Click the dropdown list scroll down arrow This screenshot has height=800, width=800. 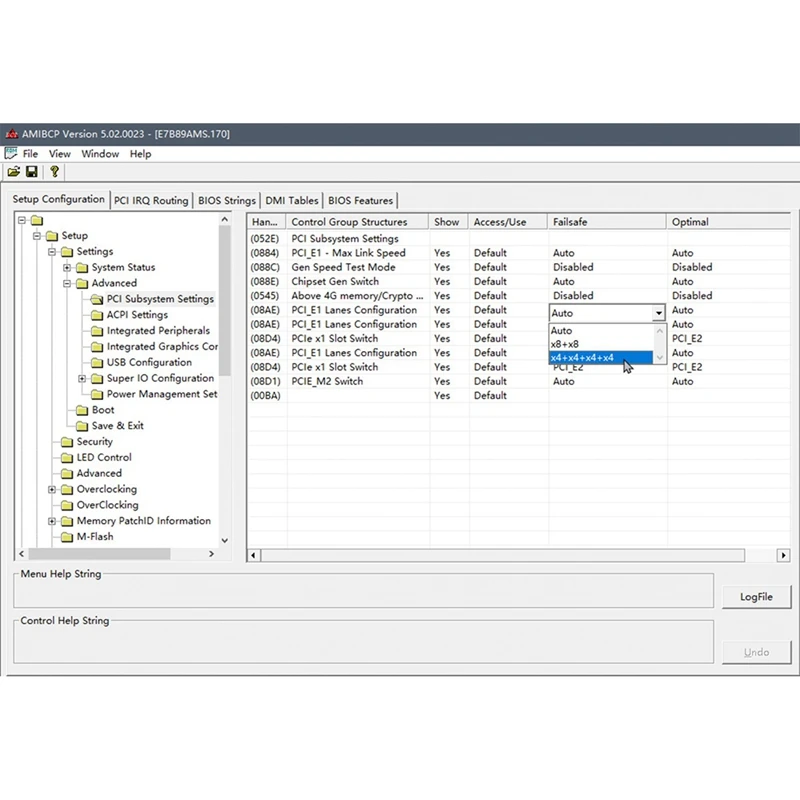pos(660,358)
